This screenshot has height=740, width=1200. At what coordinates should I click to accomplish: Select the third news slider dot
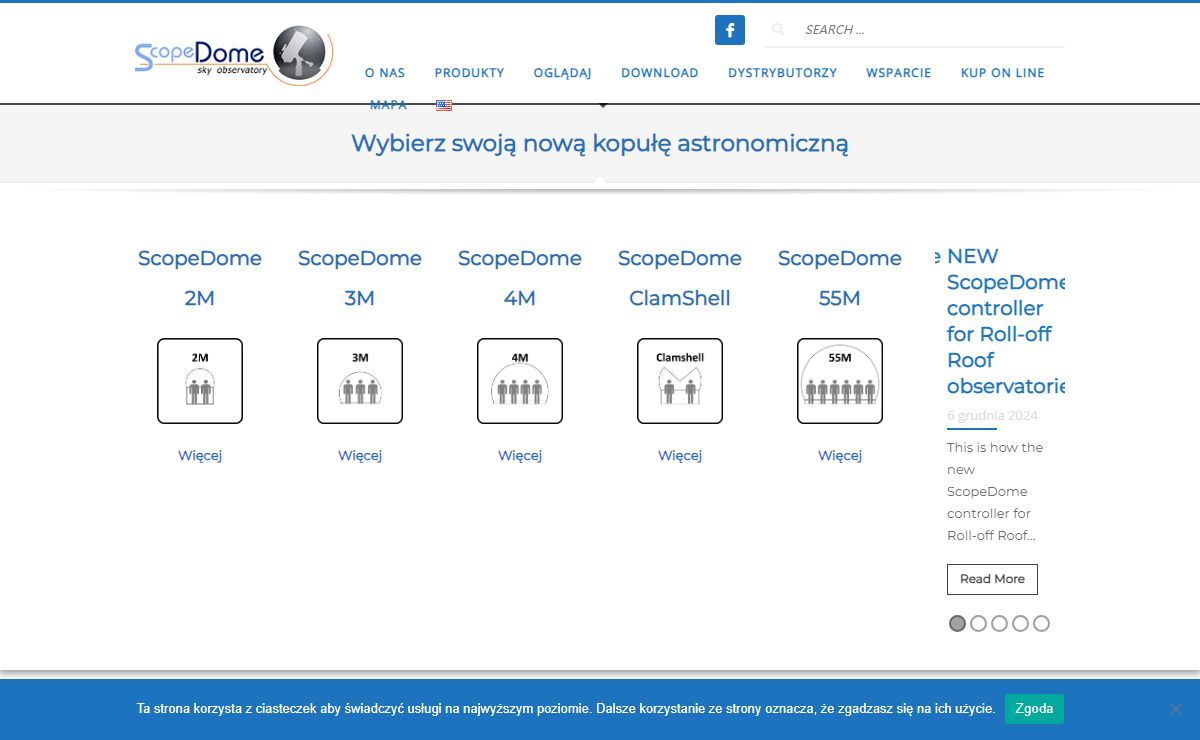(999, 624)
